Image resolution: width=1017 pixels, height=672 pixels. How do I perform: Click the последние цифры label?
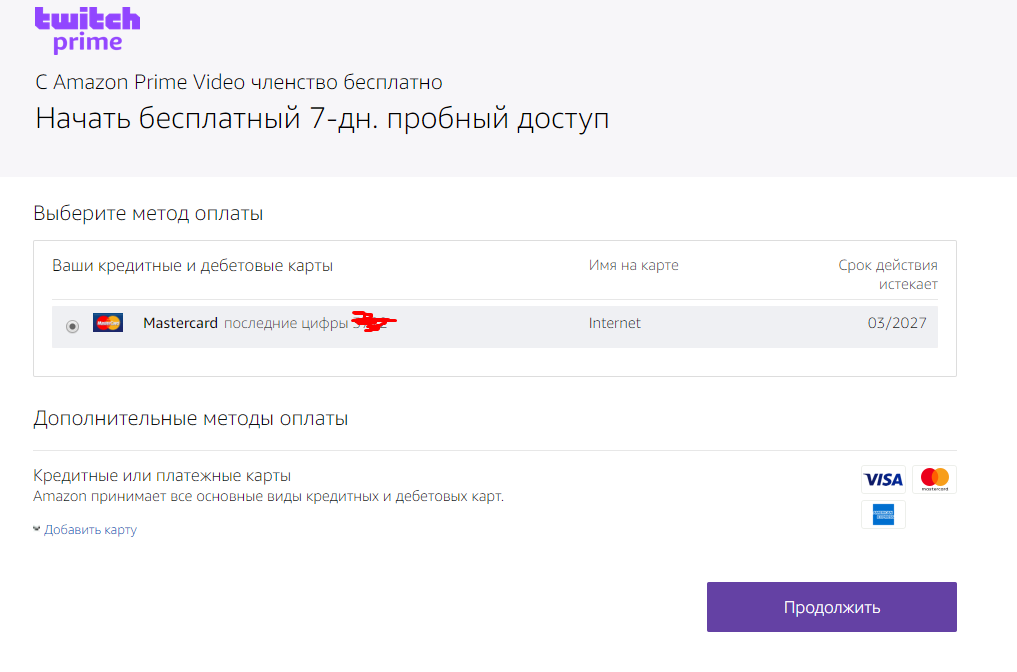[x=286, y=323]
